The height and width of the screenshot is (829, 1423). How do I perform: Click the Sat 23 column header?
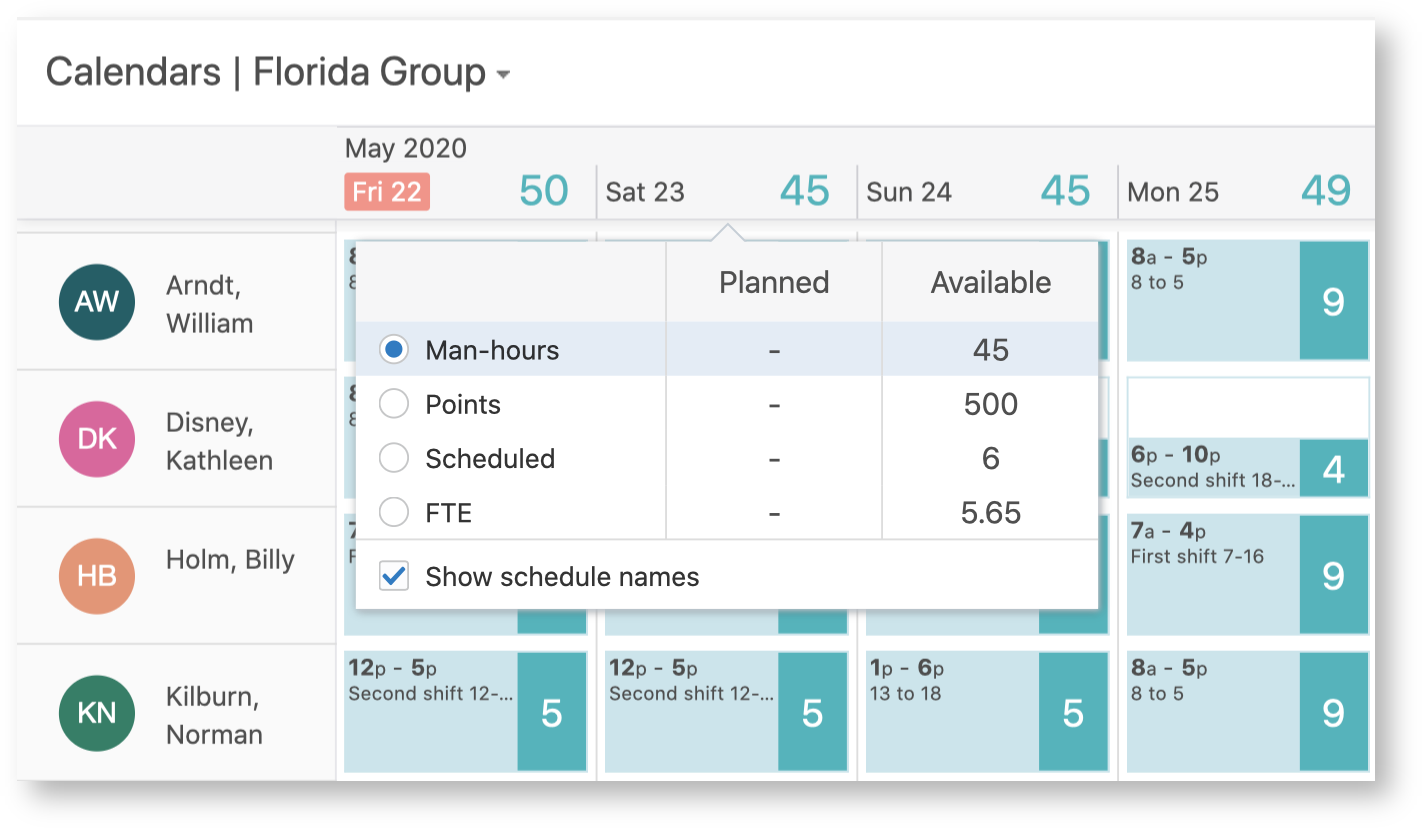pos(644,192)
